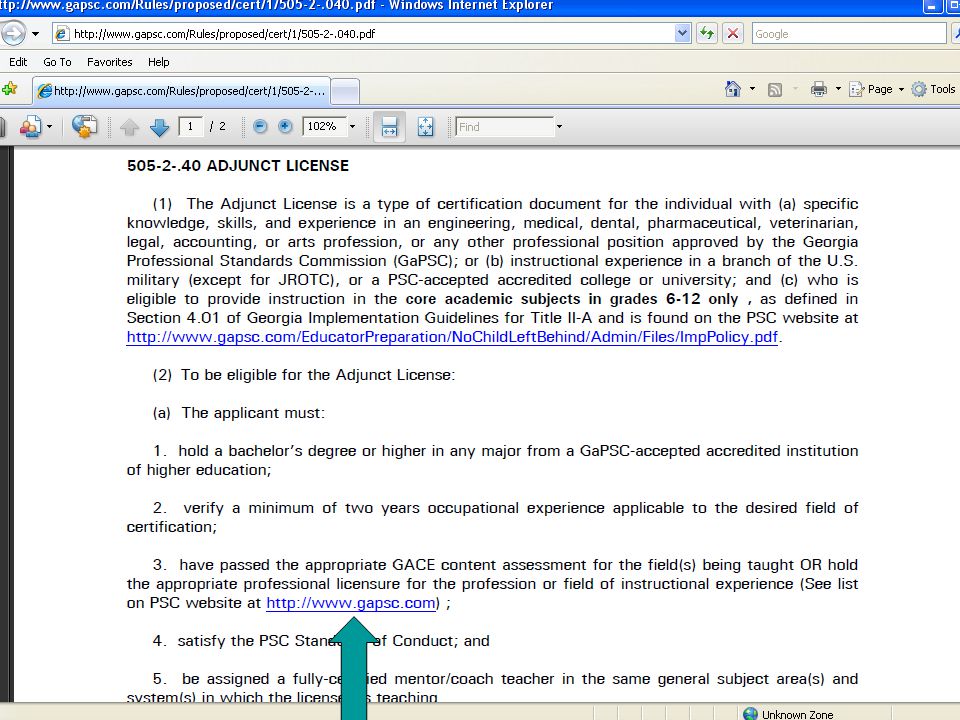This screenshot has height=720, width=960.
Task: Open the Edit menu
Action: click(x=18, y=62)
